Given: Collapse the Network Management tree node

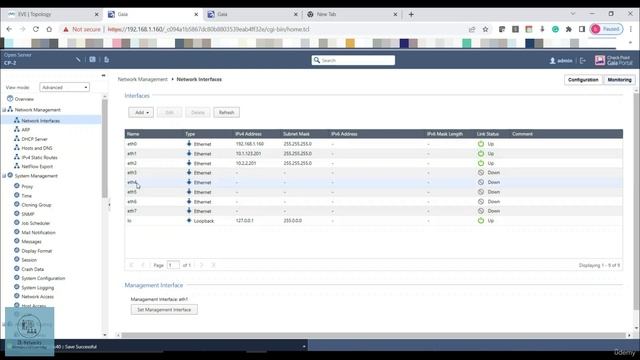Looking at the screenshot, I should coord(4,110).
